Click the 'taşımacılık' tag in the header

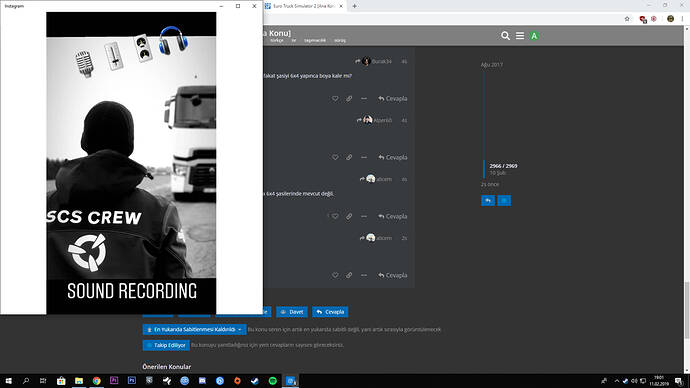pos(315,40)
